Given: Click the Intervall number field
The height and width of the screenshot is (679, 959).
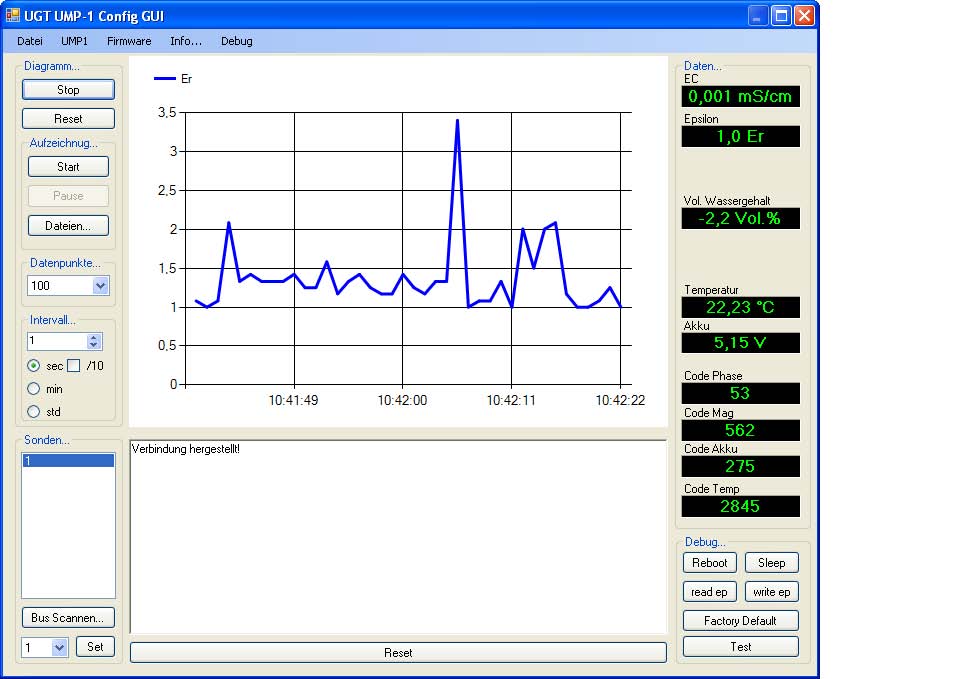Looking at the screenshot, I should tap(57, 341).
